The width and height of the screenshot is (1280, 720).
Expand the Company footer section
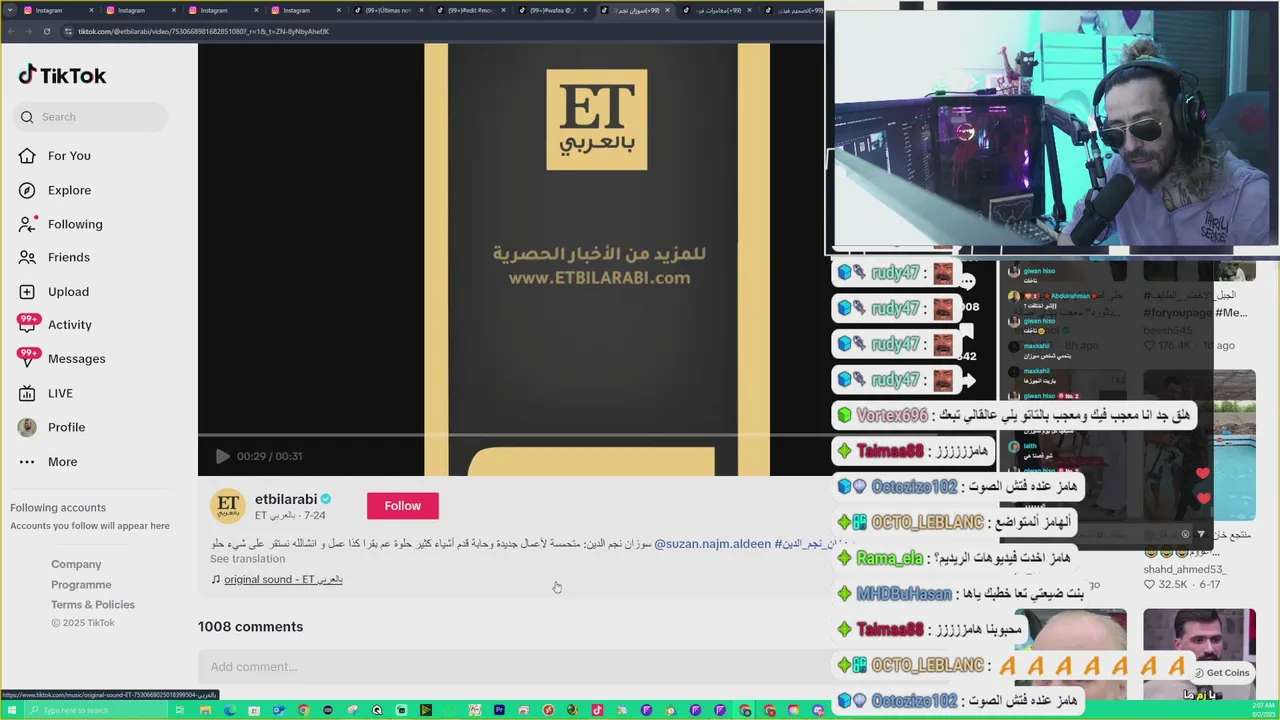tap(76, 564)
